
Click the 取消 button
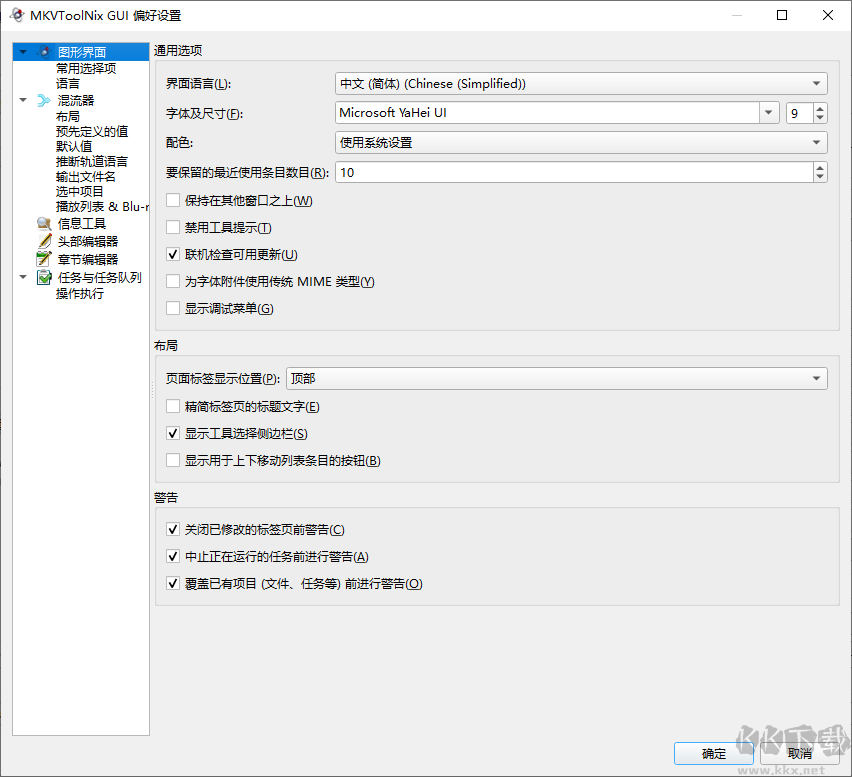[800, 754]
